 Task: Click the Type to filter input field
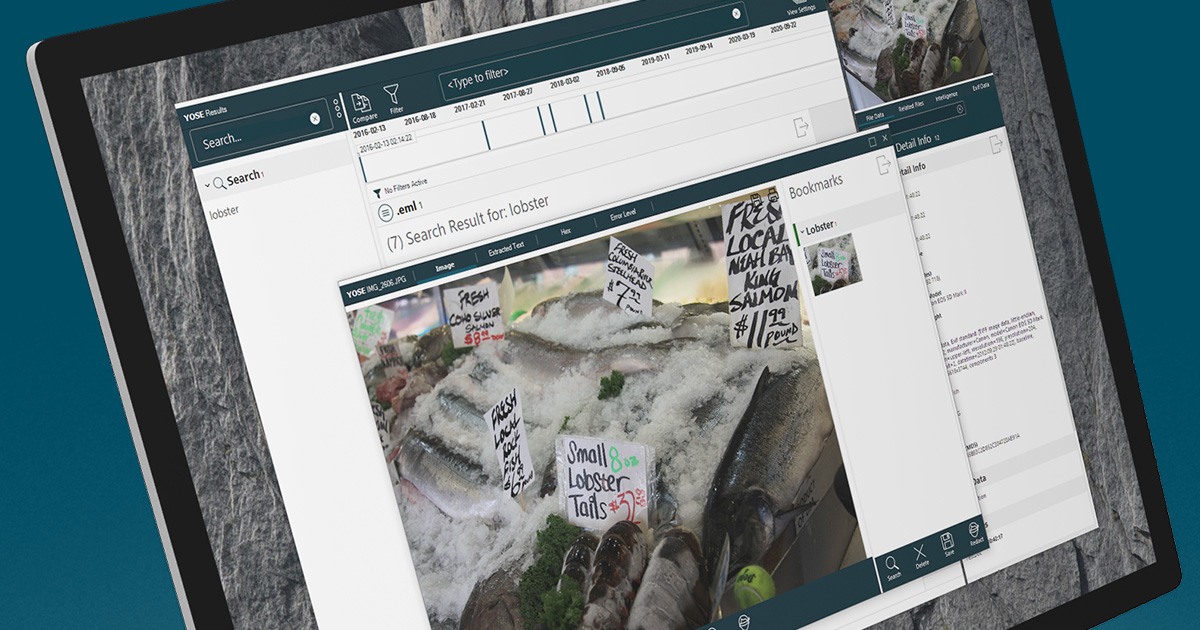[x=590, y=67]
